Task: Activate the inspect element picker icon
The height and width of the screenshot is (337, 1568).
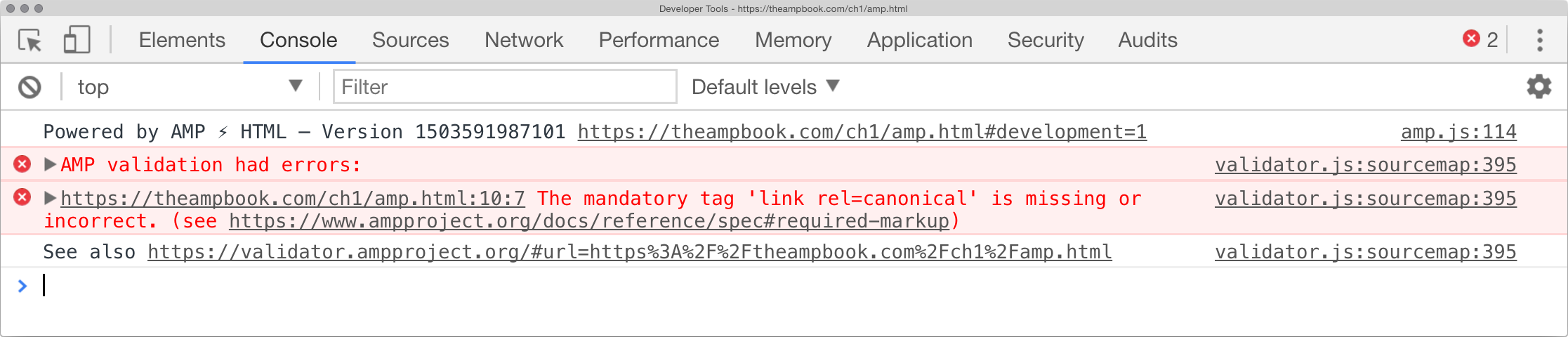Action: [30, 40]
